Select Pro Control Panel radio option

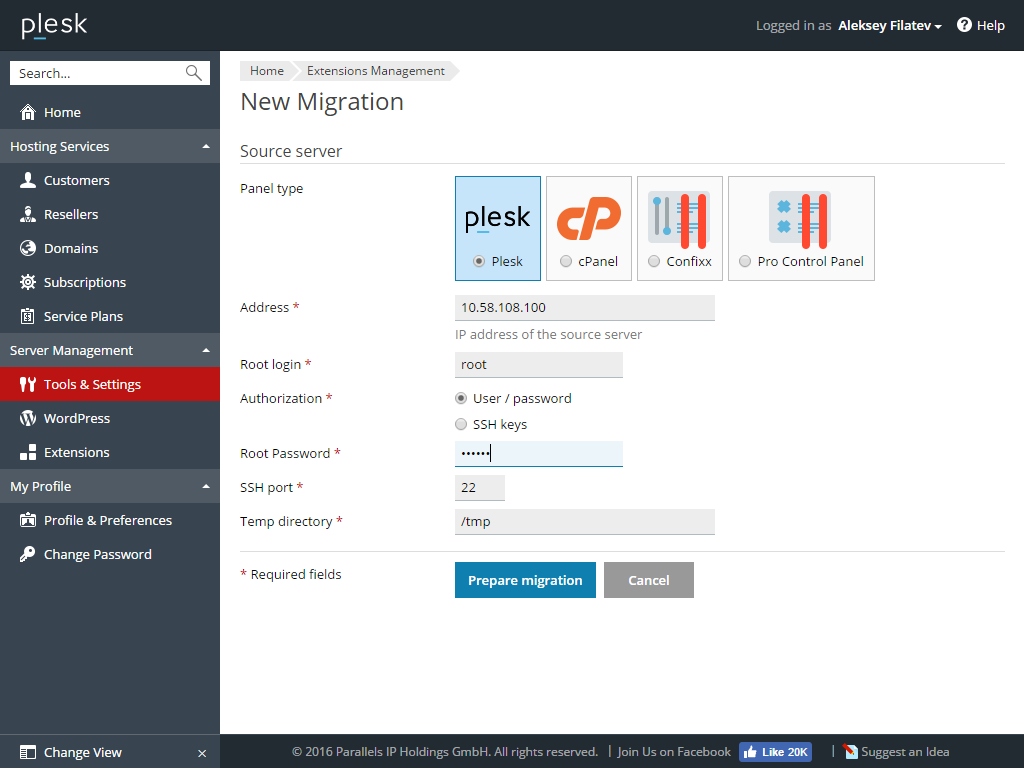(x=745, y=261)
